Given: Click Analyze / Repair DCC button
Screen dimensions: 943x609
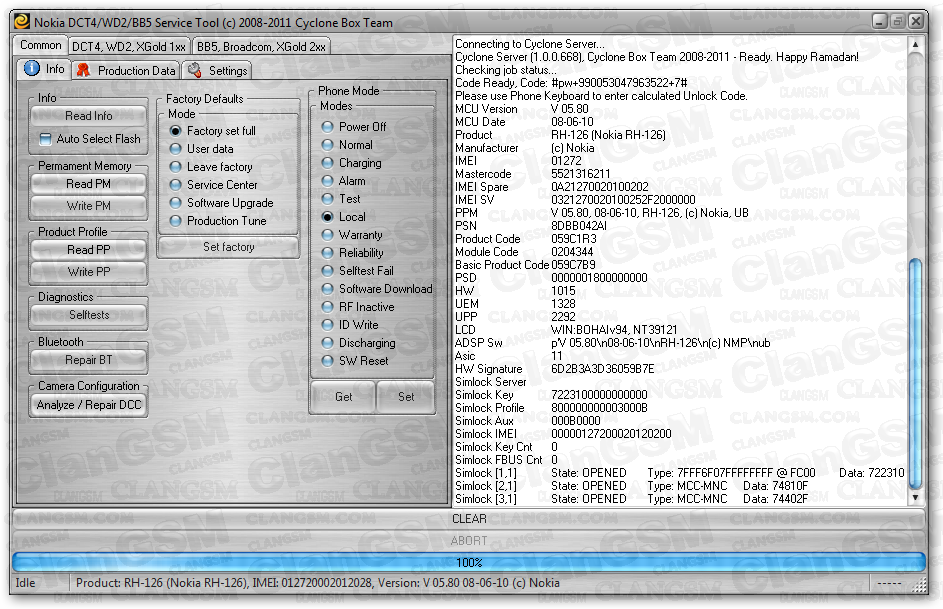Looking at the screenshot, I should (x=88, y=405).
